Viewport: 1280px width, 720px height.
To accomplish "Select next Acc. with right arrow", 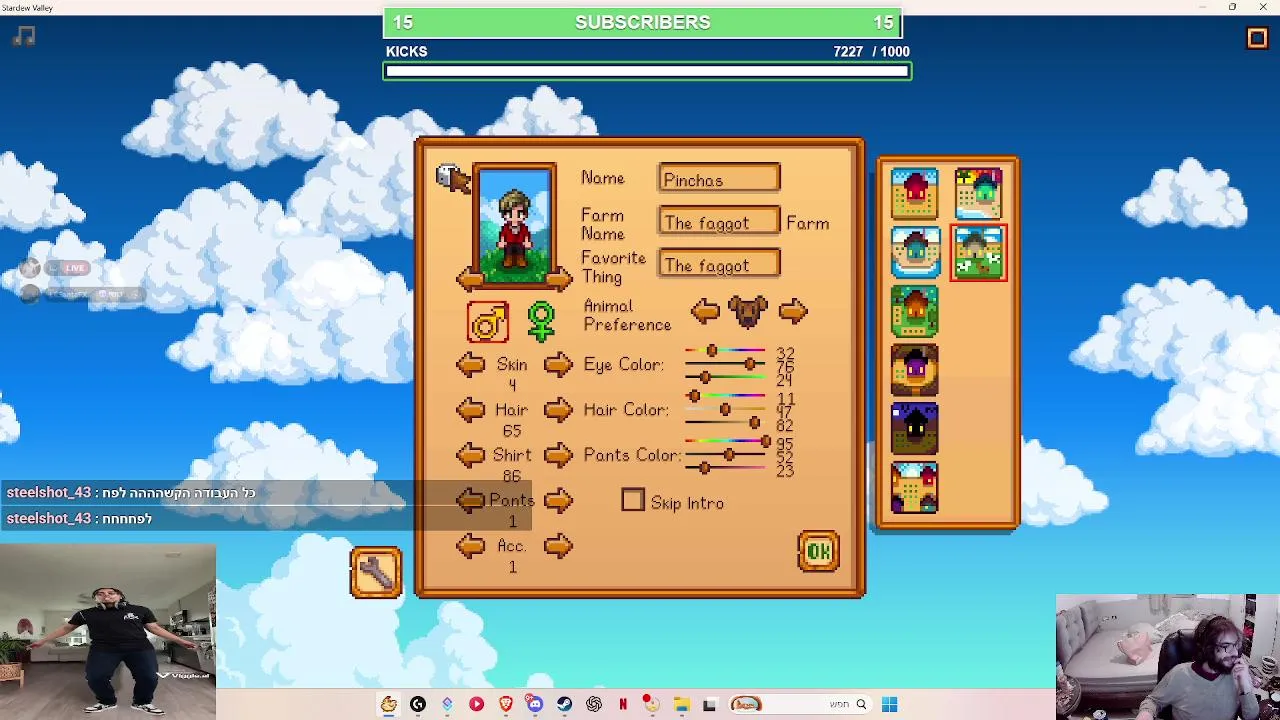I will (x=559, y=546).
